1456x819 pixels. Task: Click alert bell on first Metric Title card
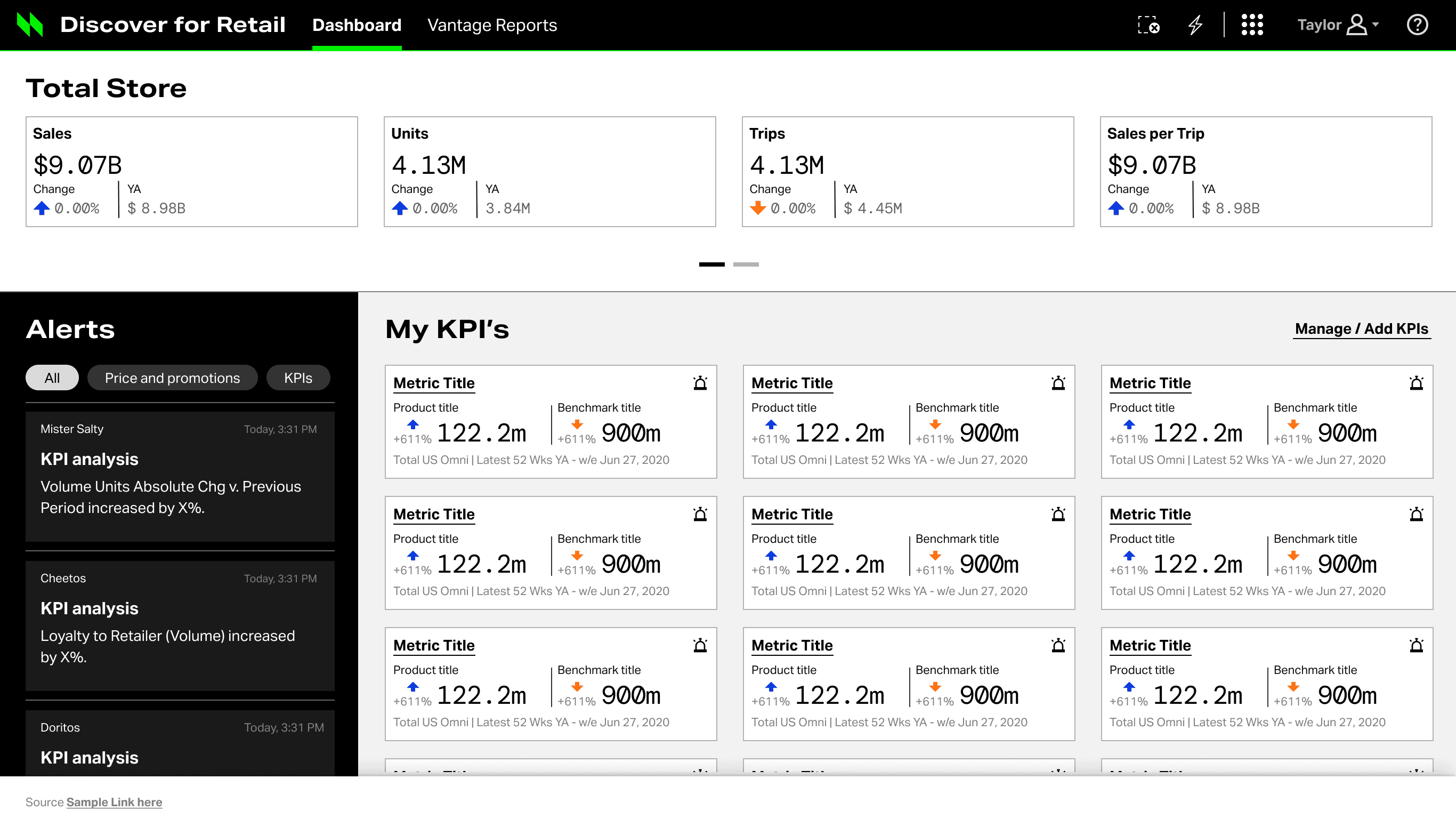coord(700,383)
